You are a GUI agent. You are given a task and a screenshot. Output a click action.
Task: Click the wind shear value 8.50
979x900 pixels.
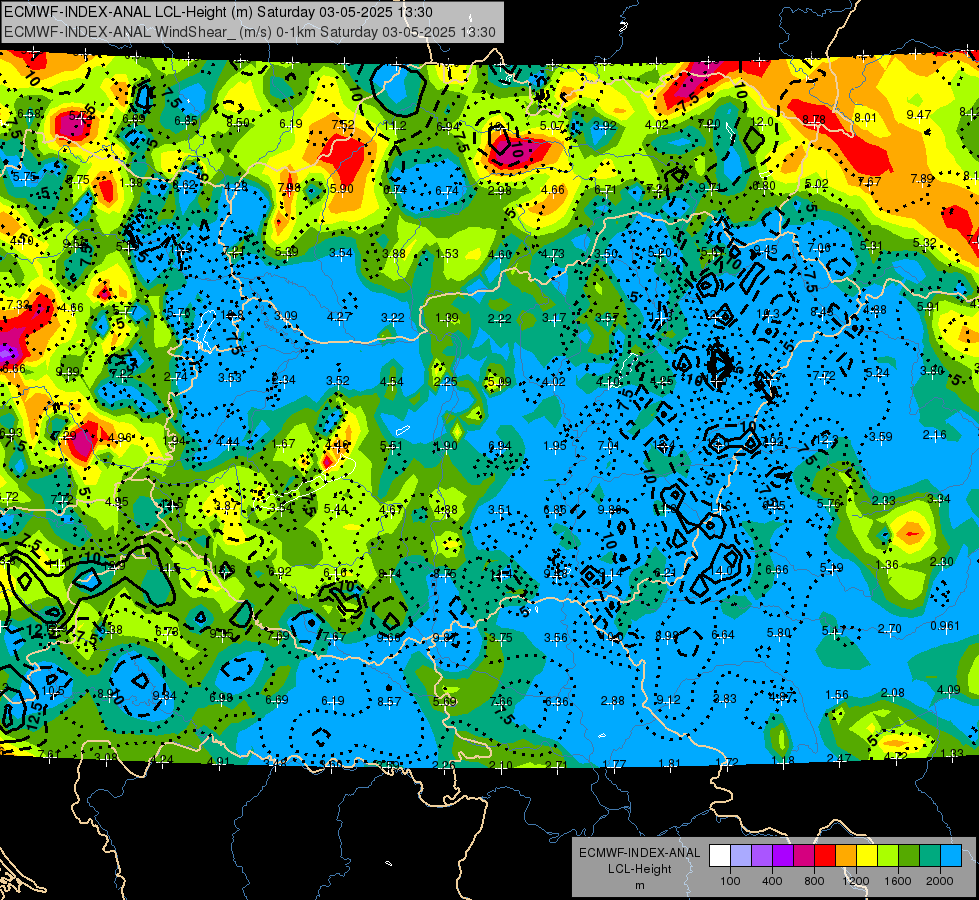(x=237, y=122)
